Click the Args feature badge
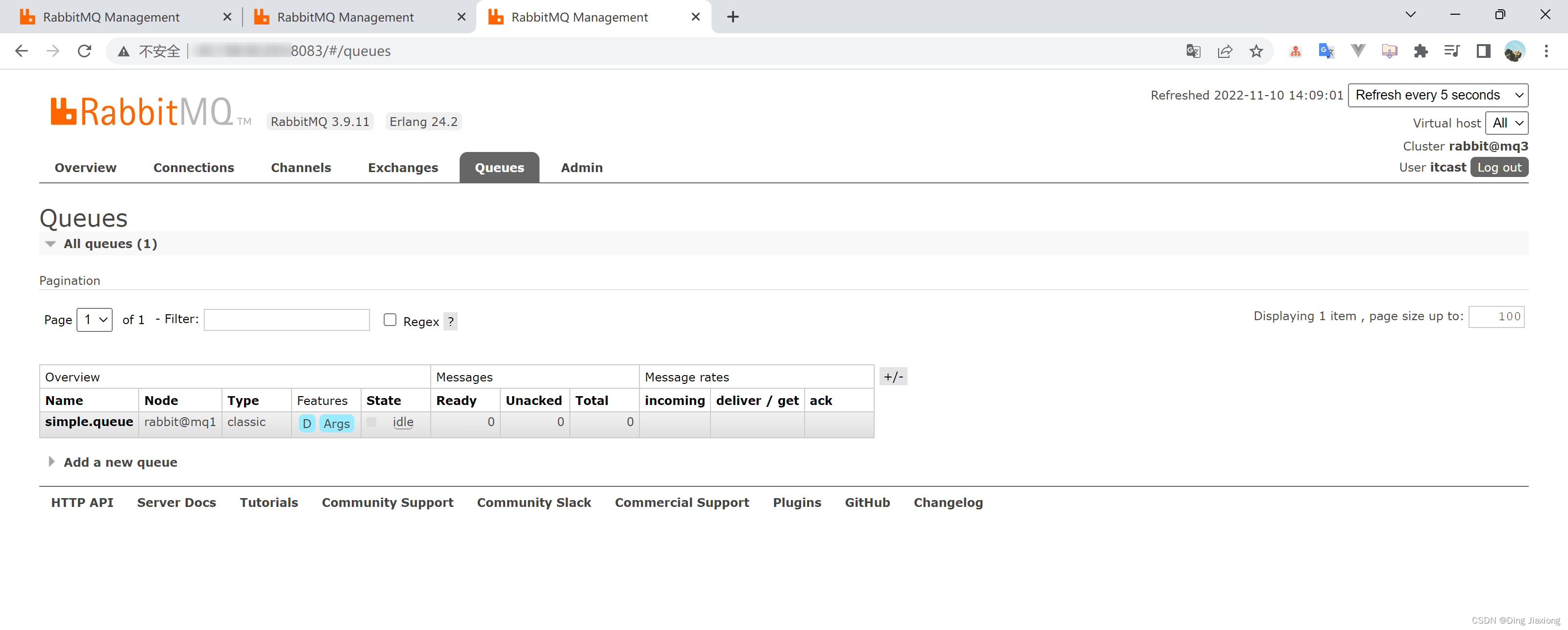This screenshot has height=630, width=1568. [337, 424]
